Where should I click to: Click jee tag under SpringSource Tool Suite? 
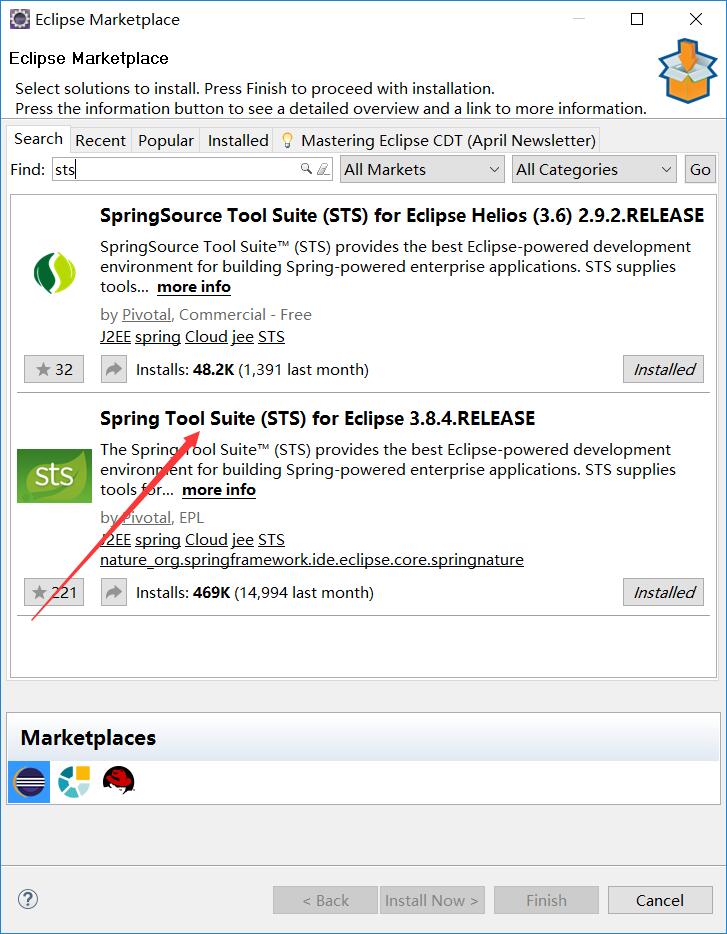coord(243,337)
